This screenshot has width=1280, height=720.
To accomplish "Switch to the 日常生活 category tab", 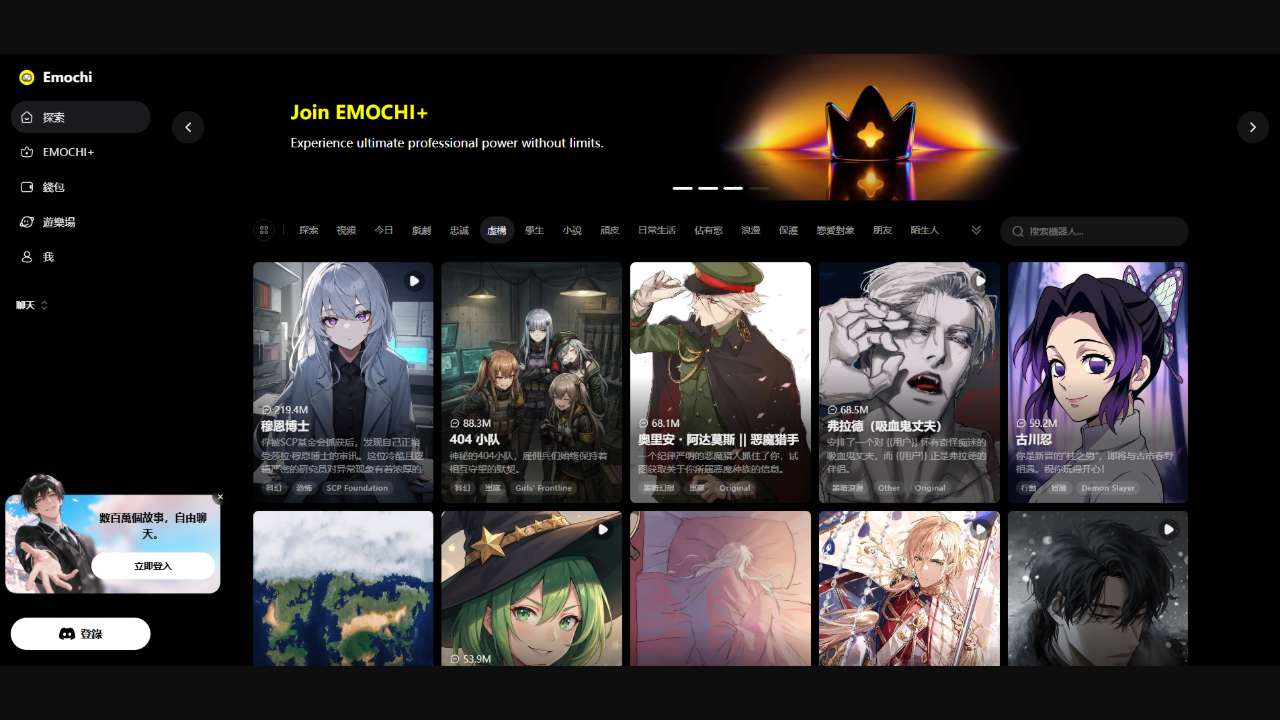I will click(x=657, y=230).
